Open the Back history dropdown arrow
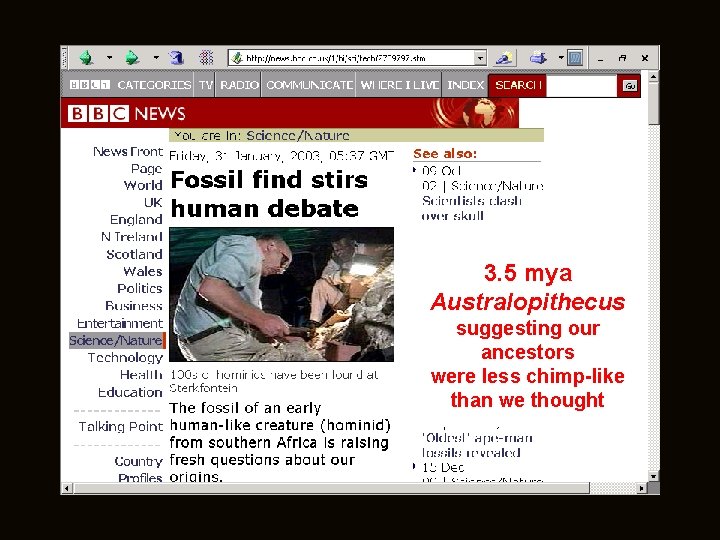Screen dimensions: 720x540 [x=109, y=58]
